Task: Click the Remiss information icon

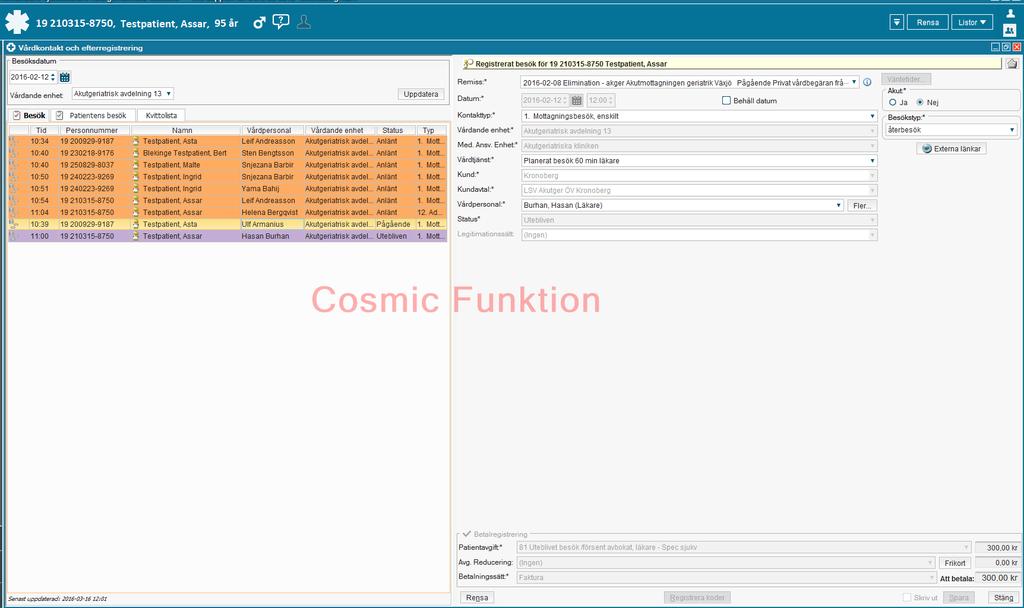Action: pyautogui.click(x=867, y=82)
